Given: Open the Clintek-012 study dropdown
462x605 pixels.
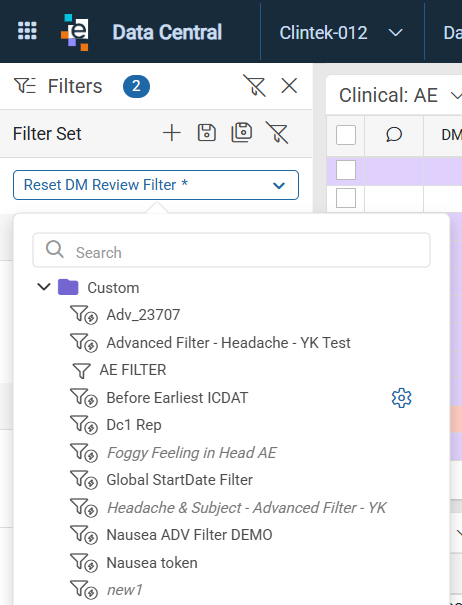Looking at the screenshot, I should (x=341, y=33).
